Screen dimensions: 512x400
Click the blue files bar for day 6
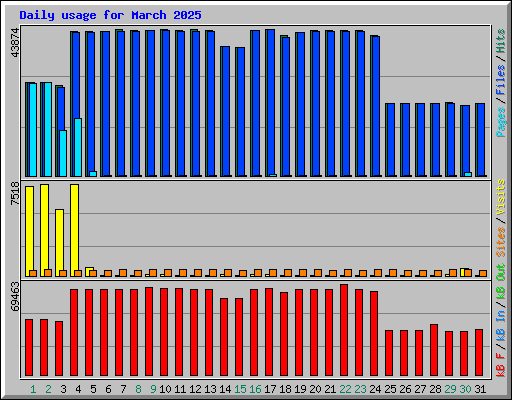(x=106, y=104)
